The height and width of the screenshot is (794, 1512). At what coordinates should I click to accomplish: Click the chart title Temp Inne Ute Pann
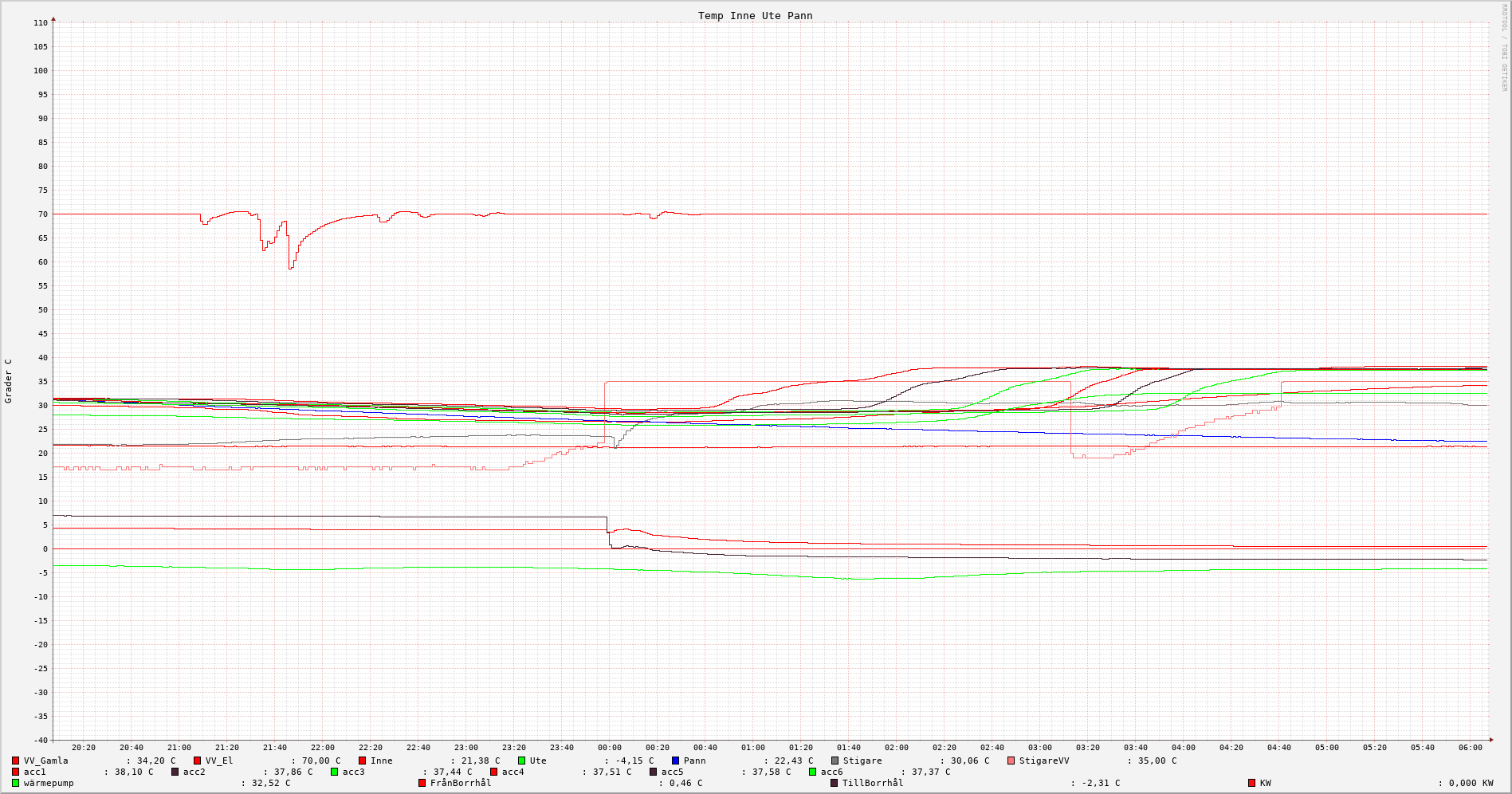(x=755, y=15)
